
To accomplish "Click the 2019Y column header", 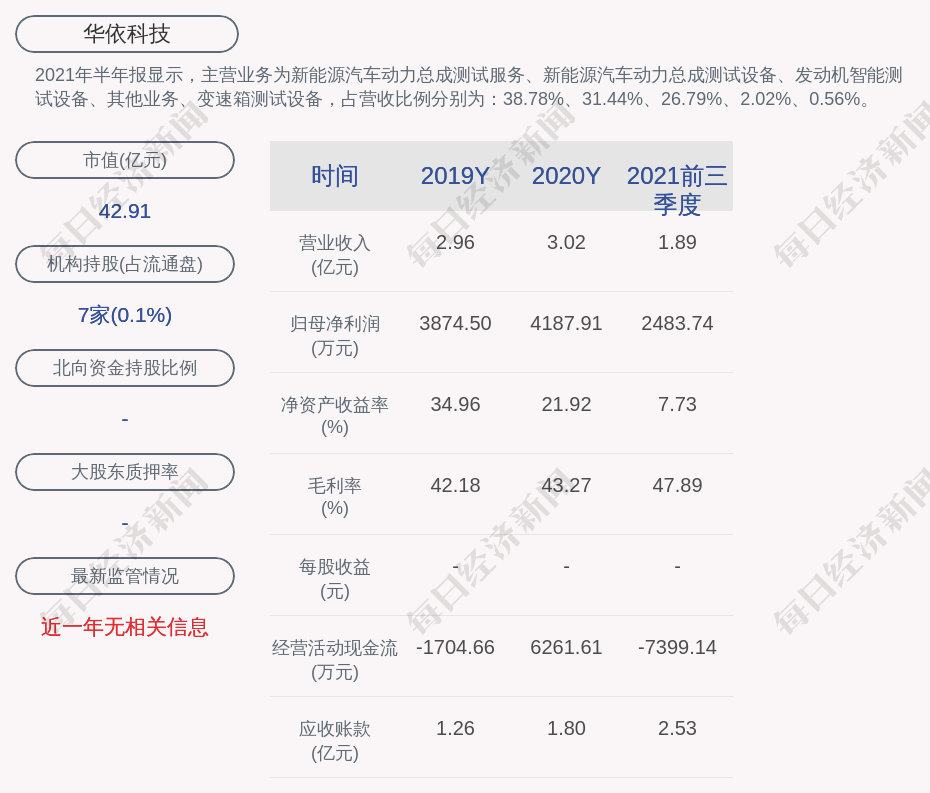I will 455,176.
